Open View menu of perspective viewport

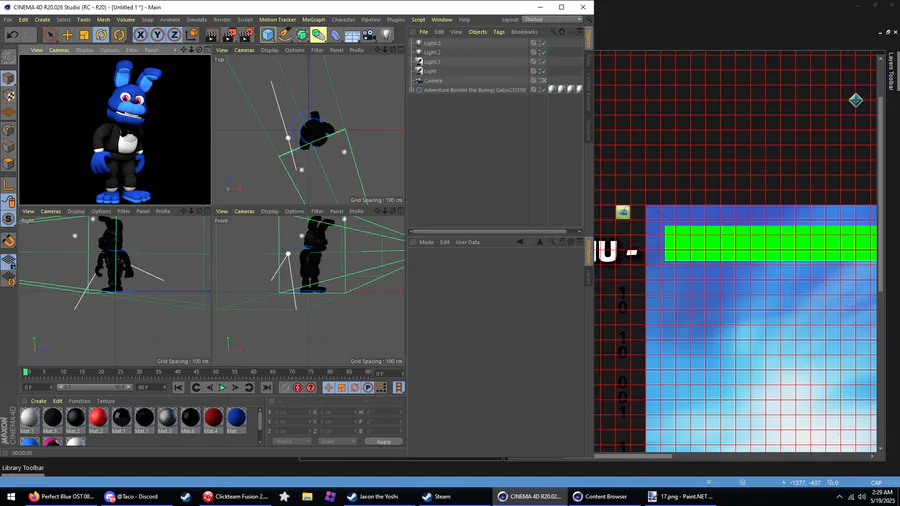[x=36, y=50]
